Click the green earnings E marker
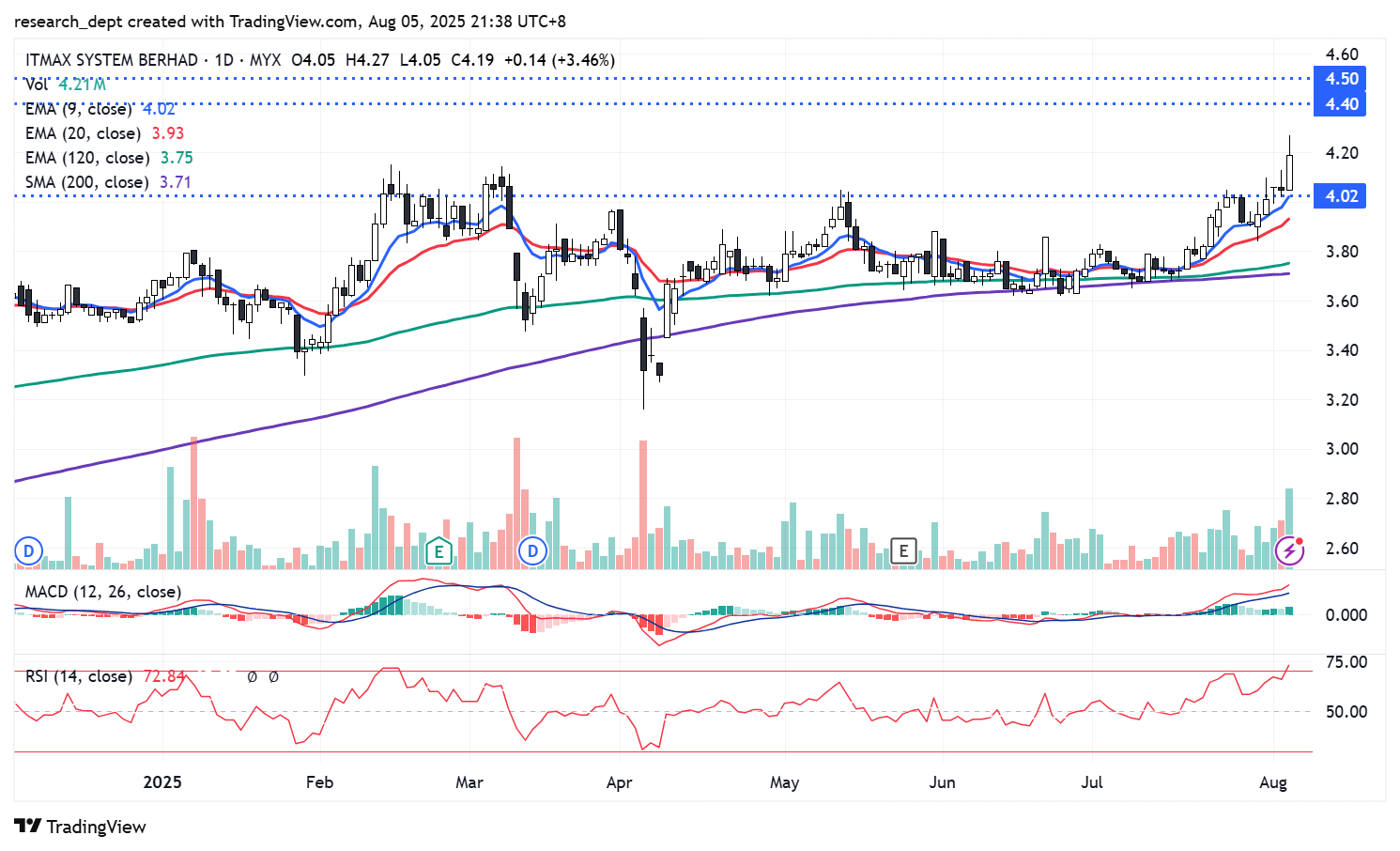1400x851 pixels. [x=438, y=551]
